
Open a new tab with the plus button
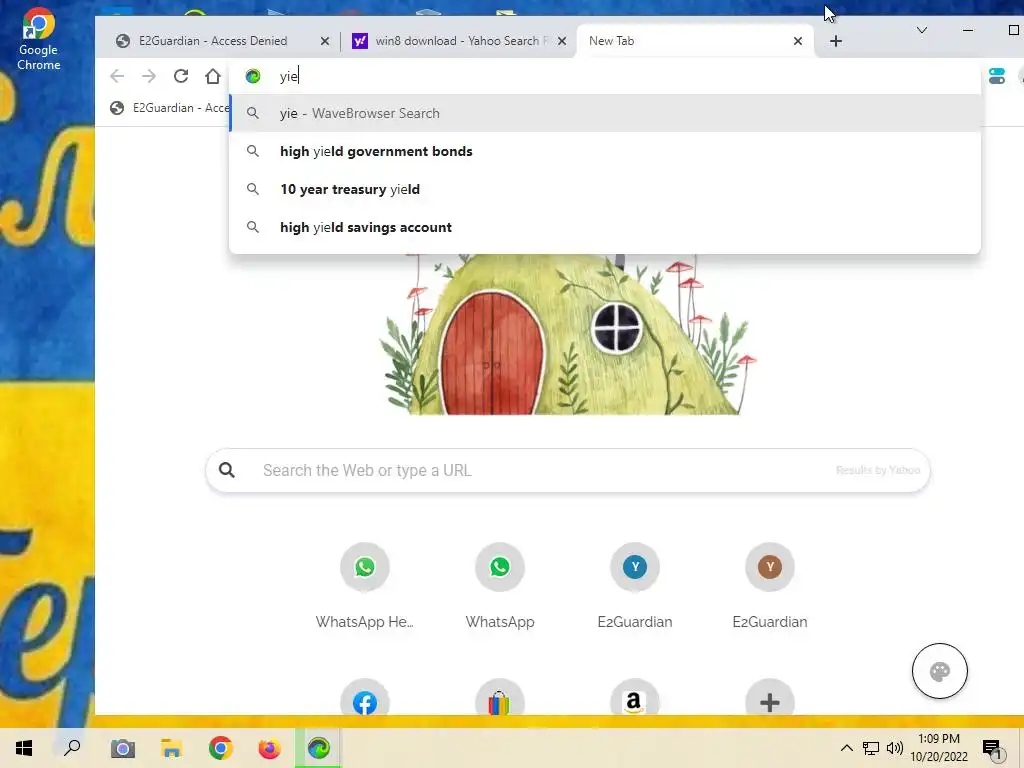point(835,41)
